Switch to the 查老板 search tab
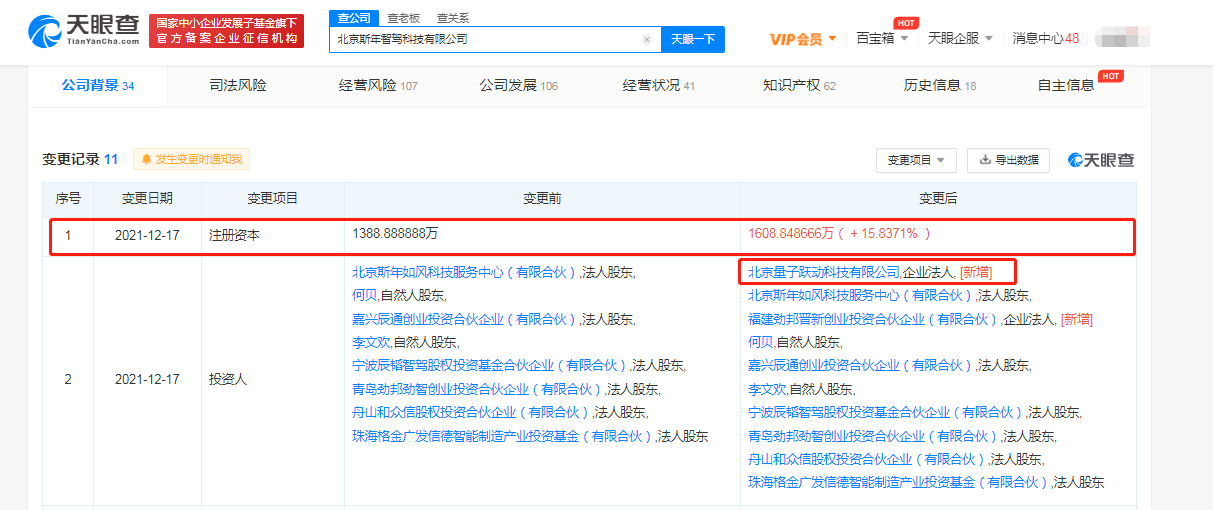 tap(404, 18)
